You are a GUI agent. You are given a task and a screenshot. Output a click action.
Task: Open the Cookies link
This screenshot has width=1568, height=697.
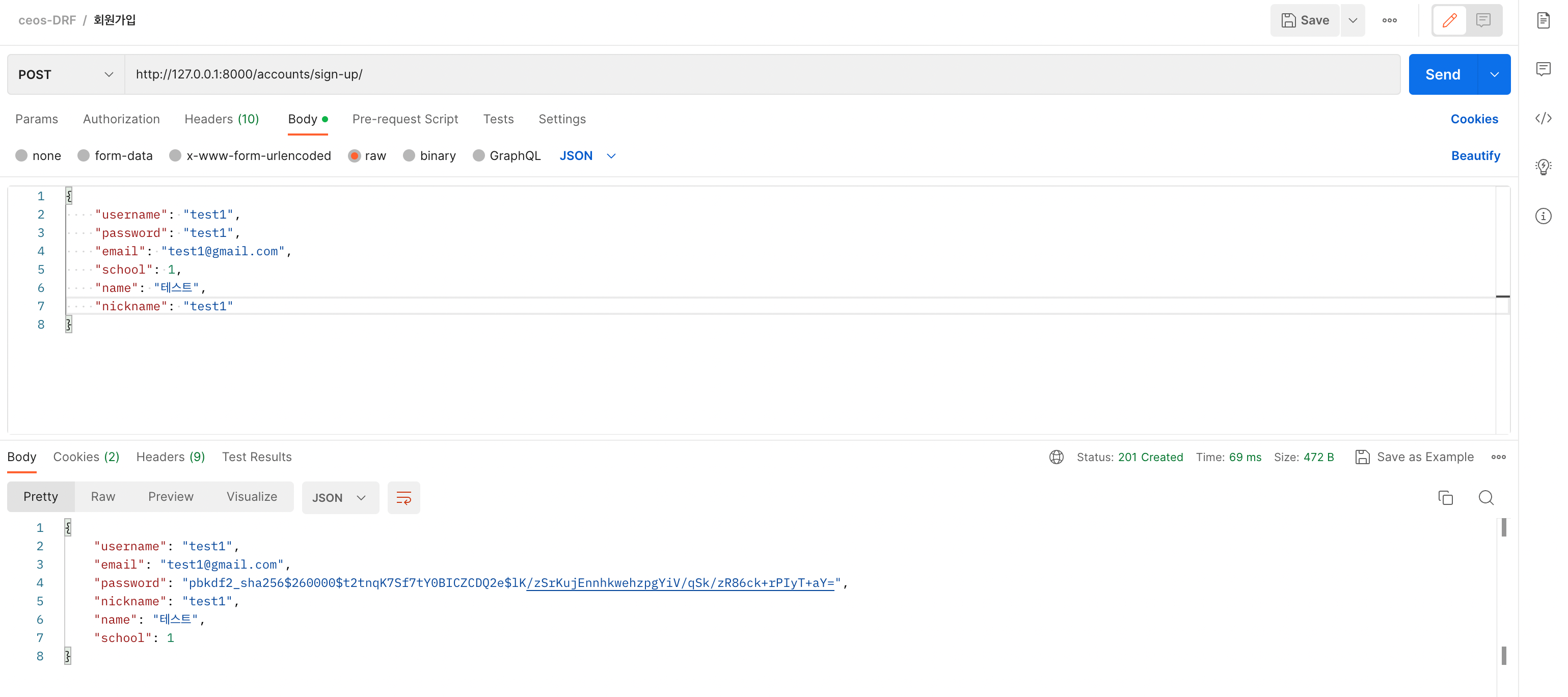click(x=1474, y=119)
